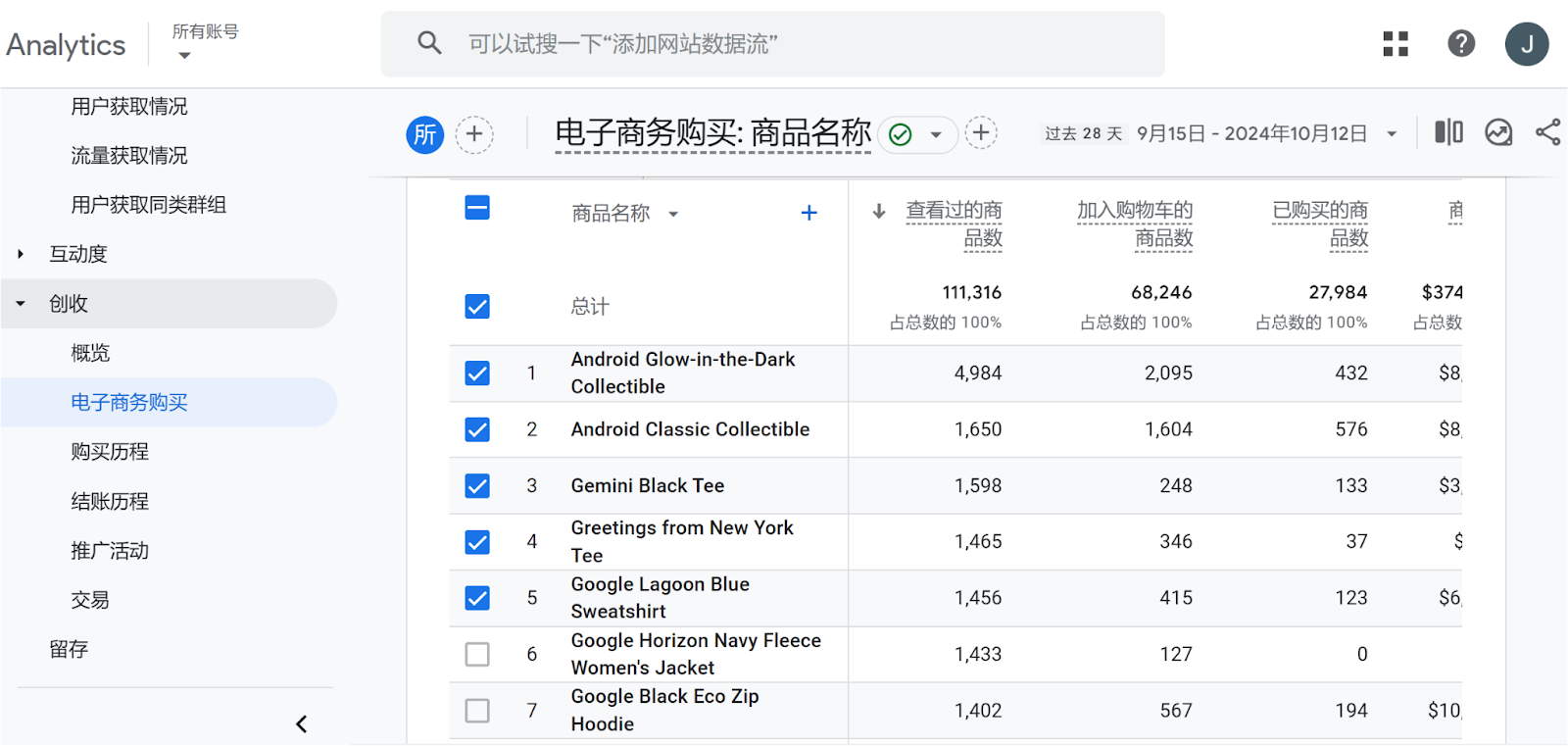The width and height of the screenshot is (1568, 746).
Task: Open 购买历程 report
Action: pos(110,451)
